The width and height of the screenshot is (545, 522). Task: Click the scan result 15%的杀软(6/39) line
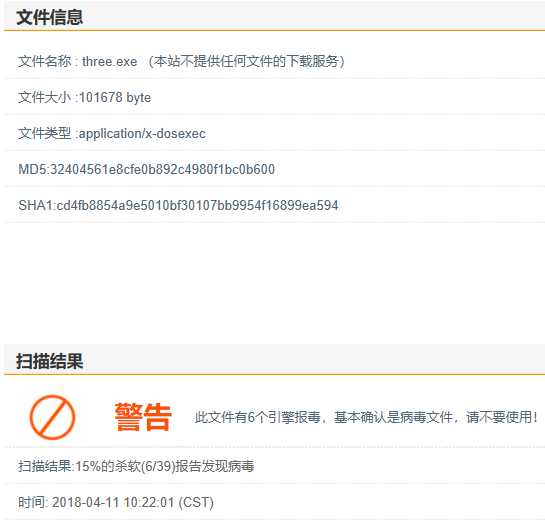click(x=136, y=466)
